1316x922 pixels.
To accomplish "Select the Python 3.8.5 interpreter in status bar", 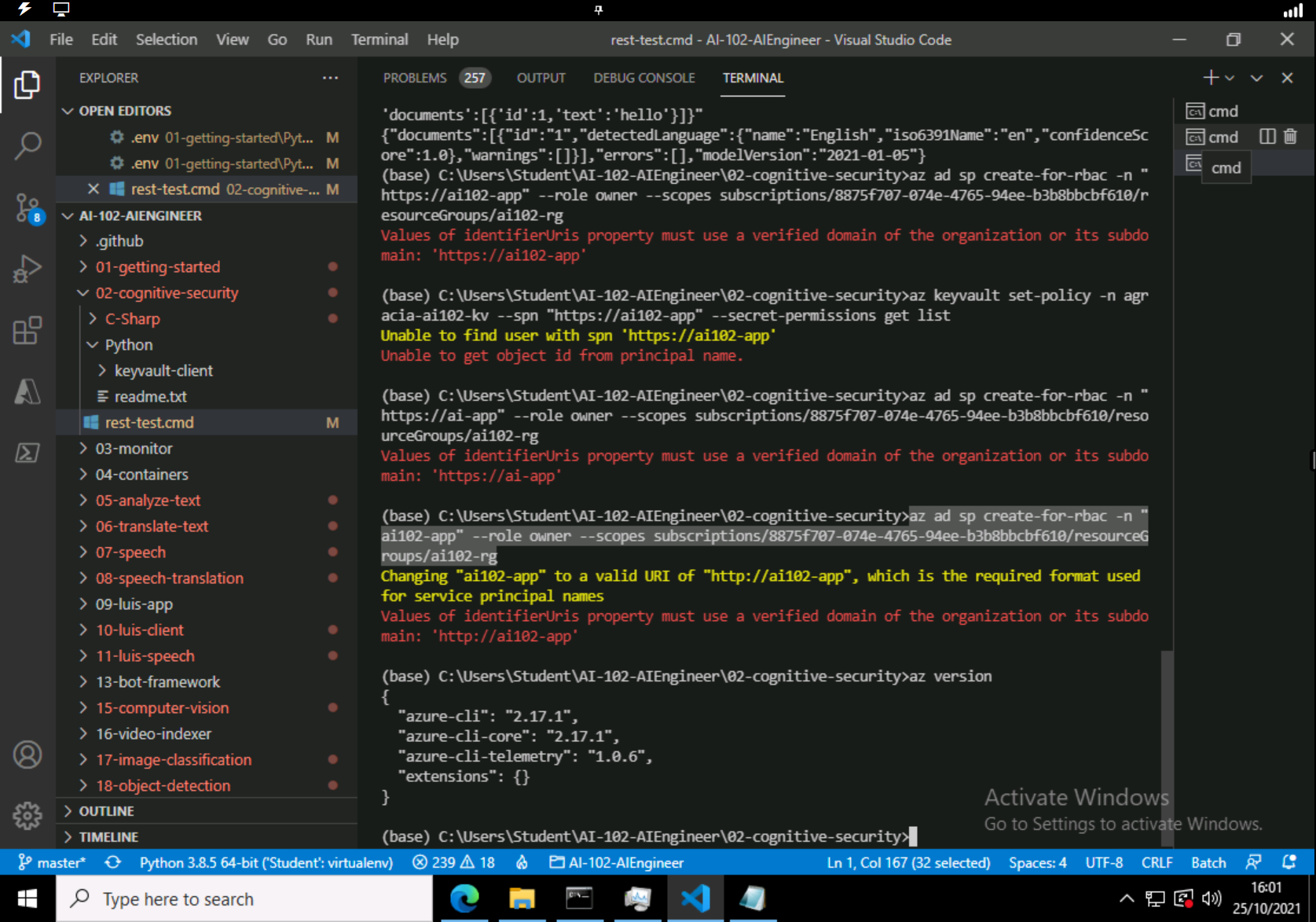I will pos(266,861).
